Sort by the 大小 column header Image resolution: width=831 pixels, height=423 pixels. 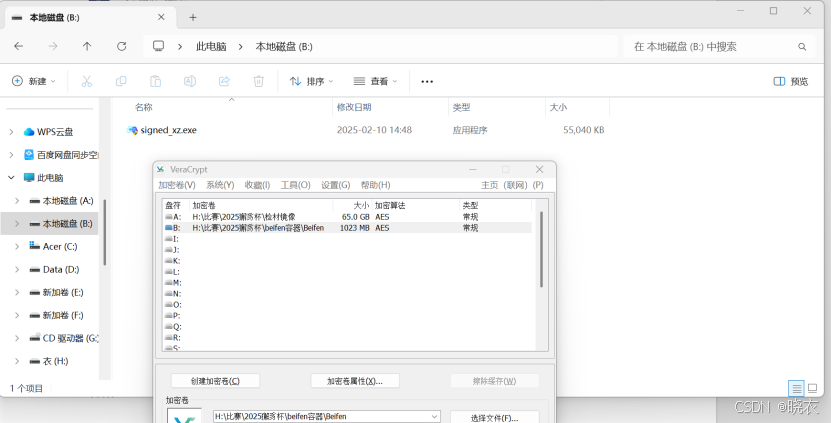[x=558, y=107]
